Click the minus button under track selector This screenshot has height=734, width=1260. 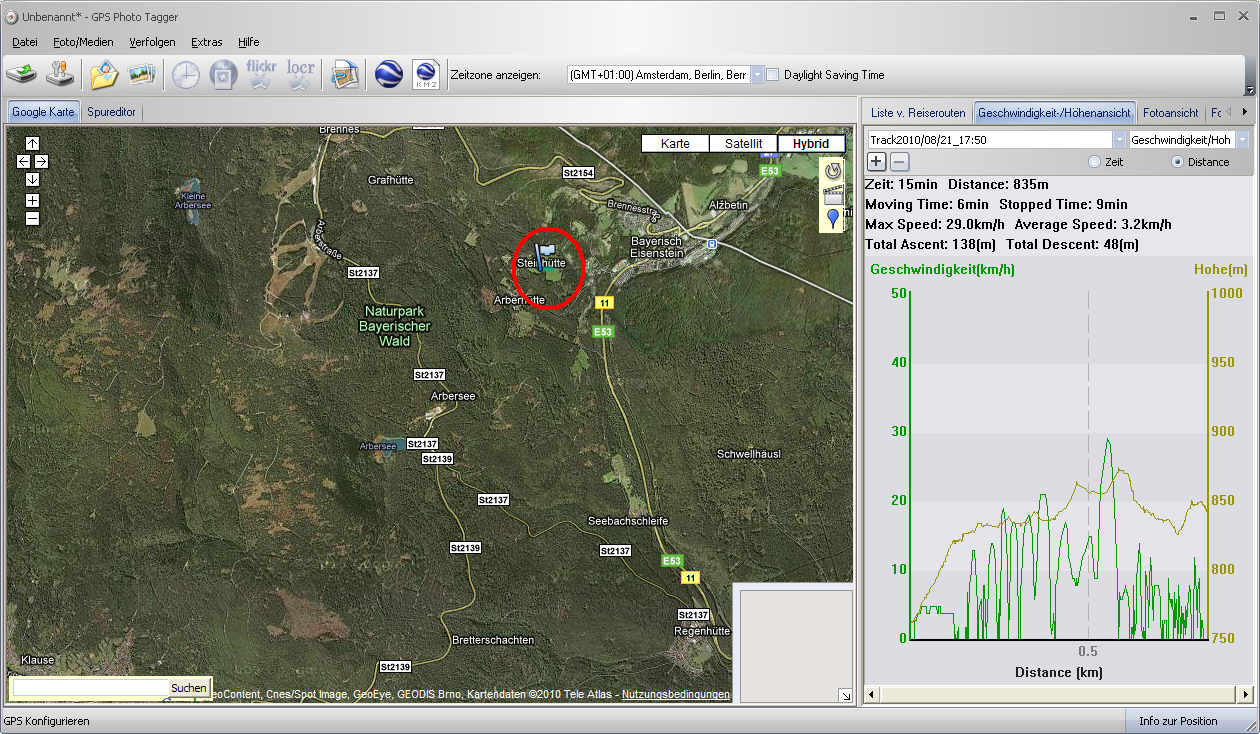tap(899, 162)
